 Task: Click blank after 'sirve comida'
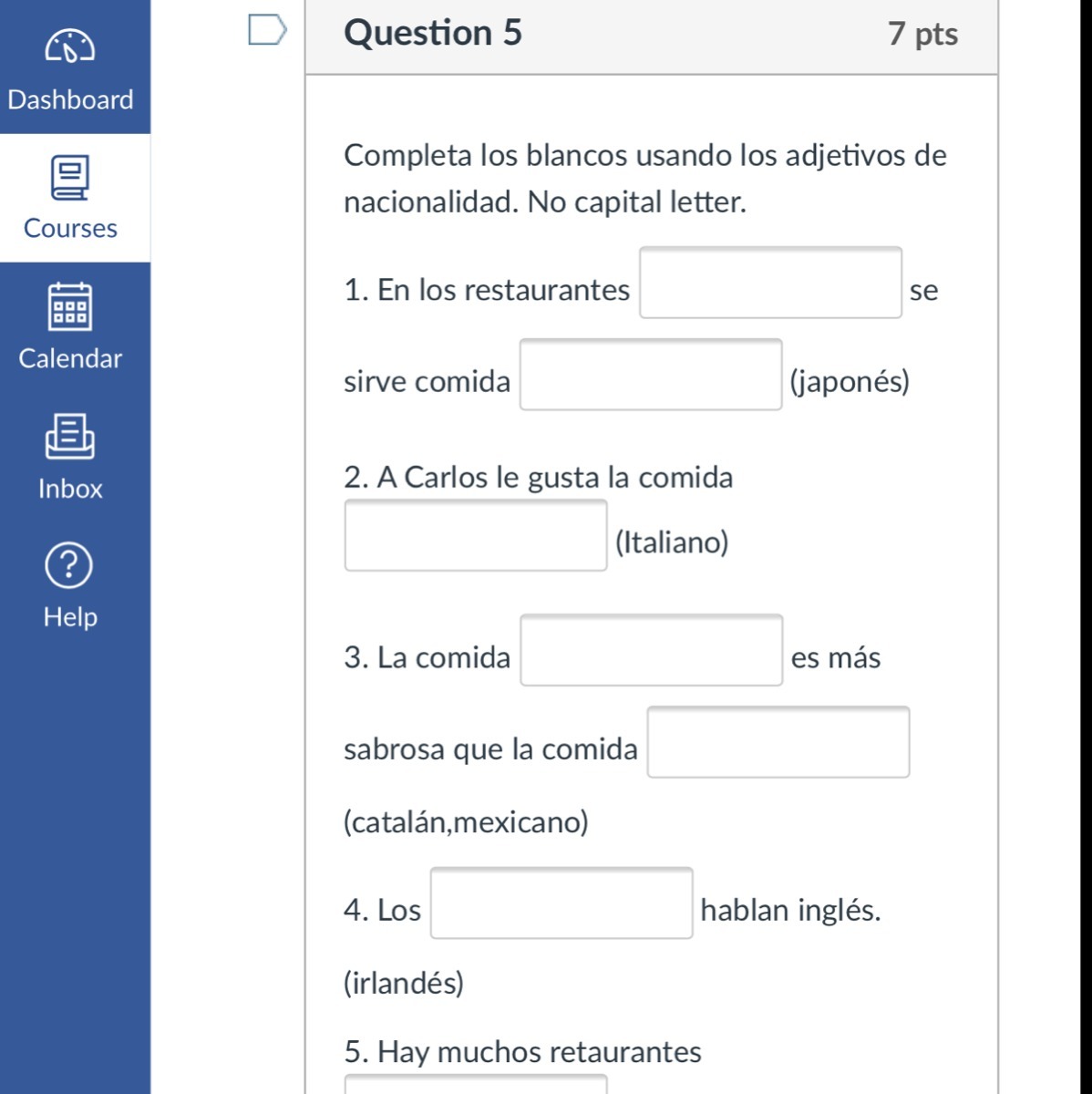651,375
